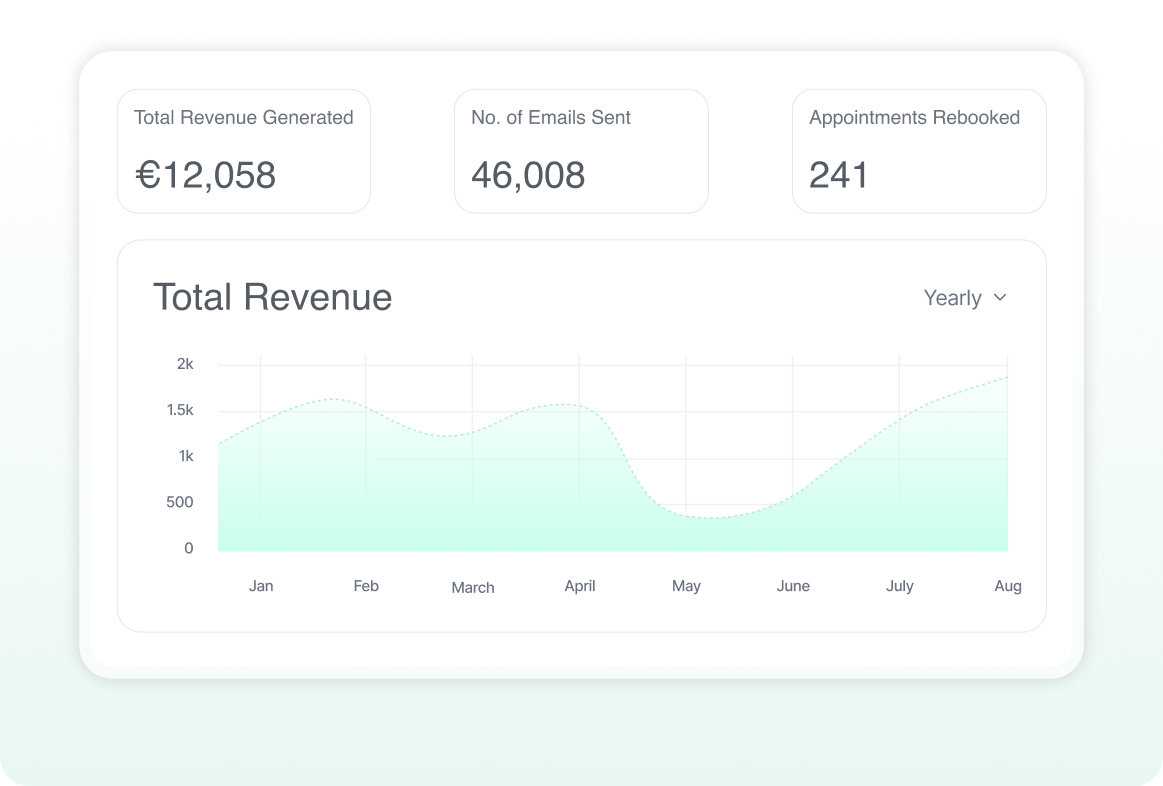Select Feb on the chart axis

(x=366, y=586)
